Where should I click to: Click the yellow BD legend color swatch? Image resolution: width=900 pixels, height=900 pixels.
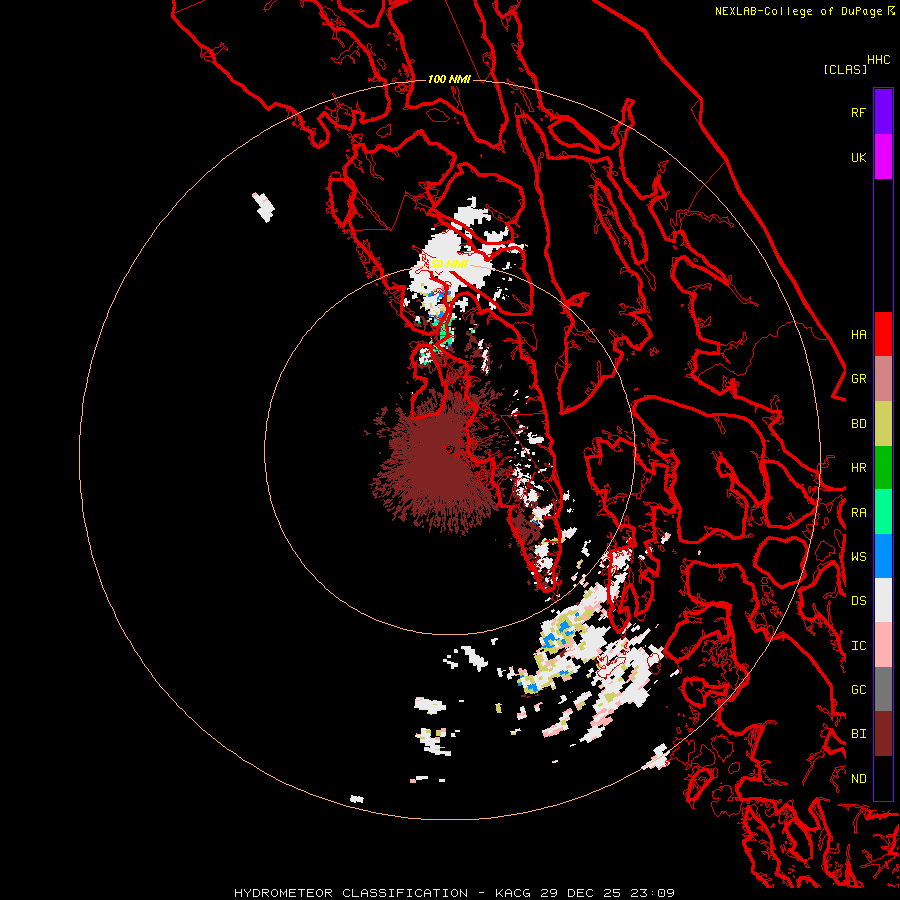click(x=883, y=424)
